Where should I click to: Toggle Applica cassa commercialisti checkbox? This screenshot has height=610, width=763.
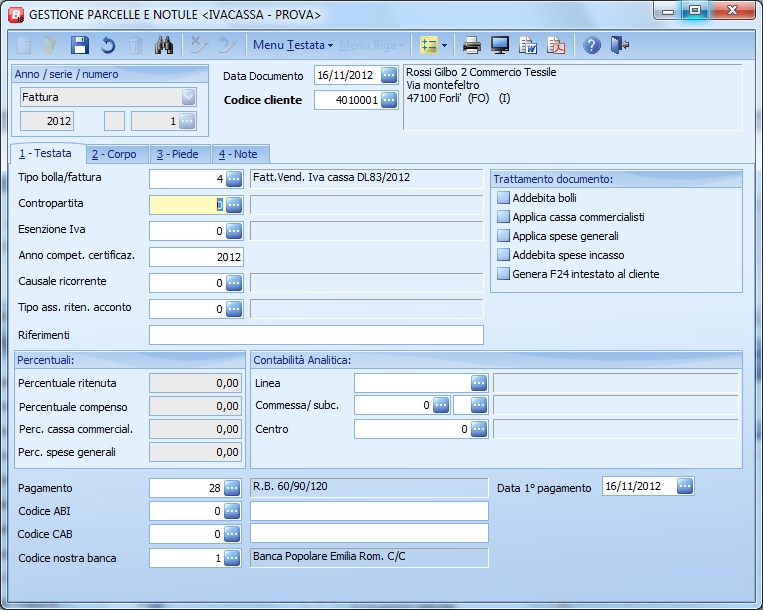click(504, 217)
